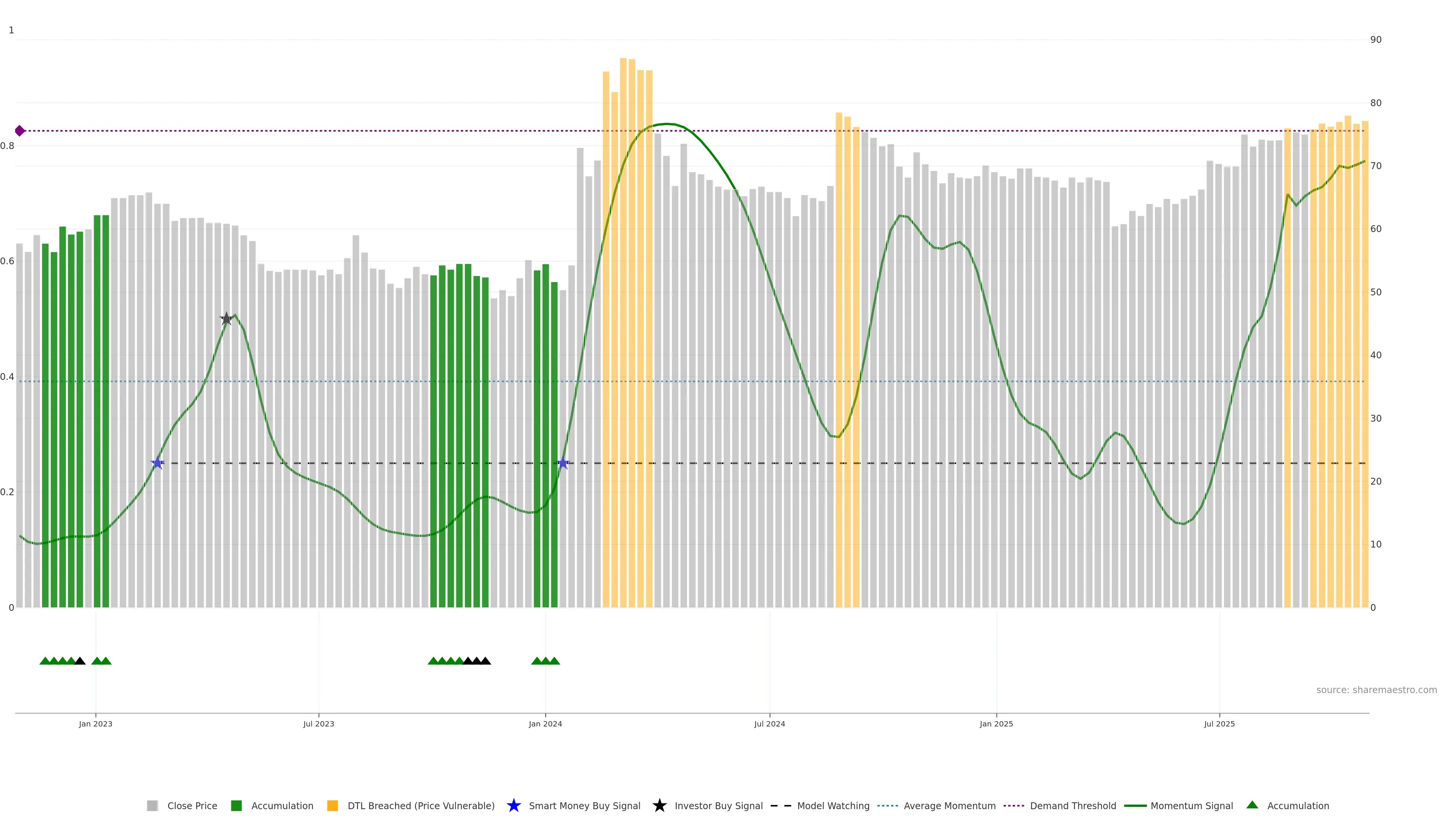1456x819 pixels.
Task: Click the first green accumulation triangle below chart
Action: [x=45, y=661]
